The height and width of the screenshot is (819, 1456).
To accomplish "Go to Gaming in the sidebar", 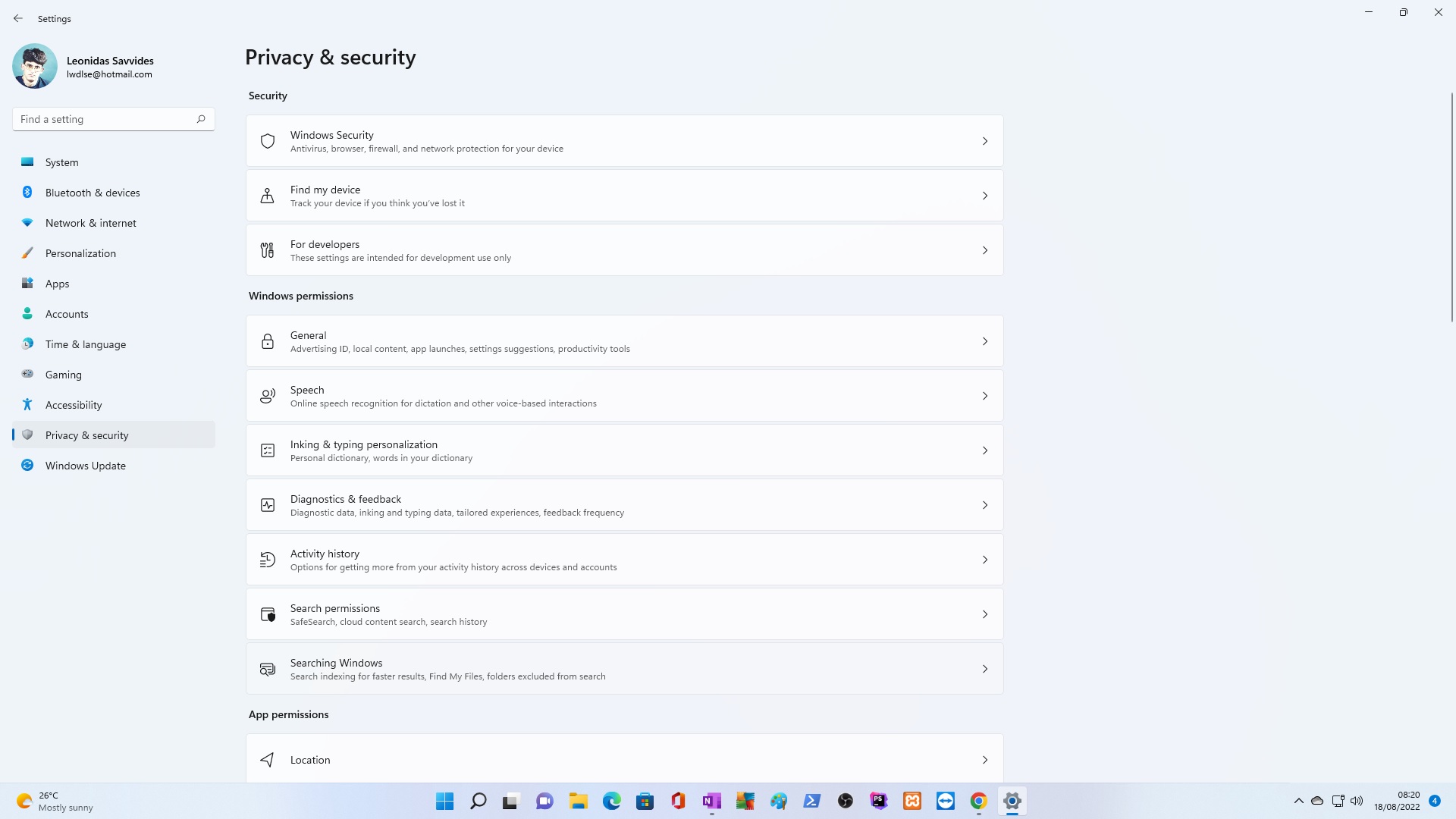I will tap(114, 375).
